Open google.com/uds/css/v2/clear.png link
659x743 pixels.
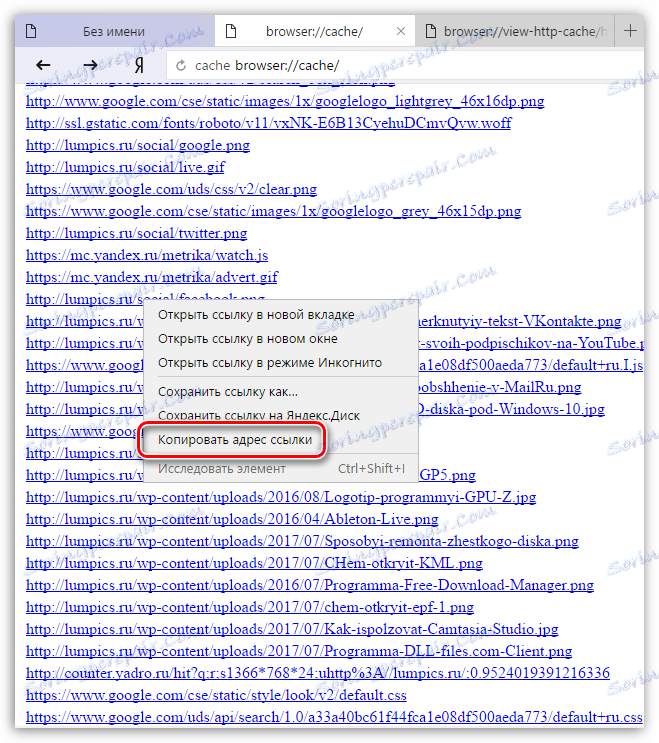(172, 190)
